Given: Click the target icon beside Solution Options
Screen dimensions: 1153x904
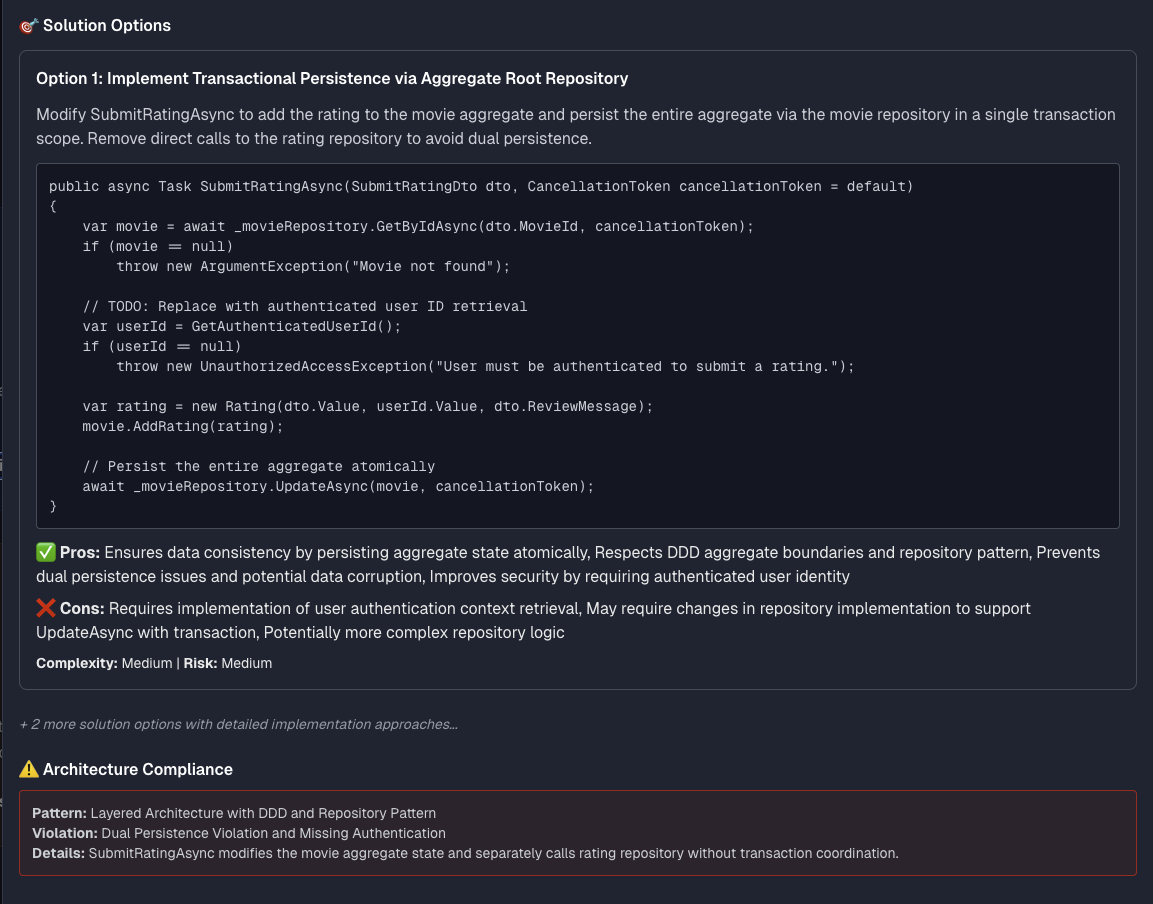Looking at the screenshot, I should 29,26.
